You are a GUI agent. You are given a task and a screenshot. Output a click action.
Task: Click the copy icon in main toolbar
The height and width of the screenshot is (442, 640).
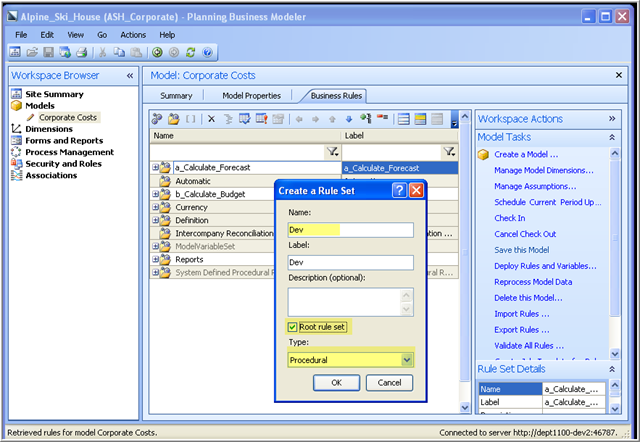(119, 52)
